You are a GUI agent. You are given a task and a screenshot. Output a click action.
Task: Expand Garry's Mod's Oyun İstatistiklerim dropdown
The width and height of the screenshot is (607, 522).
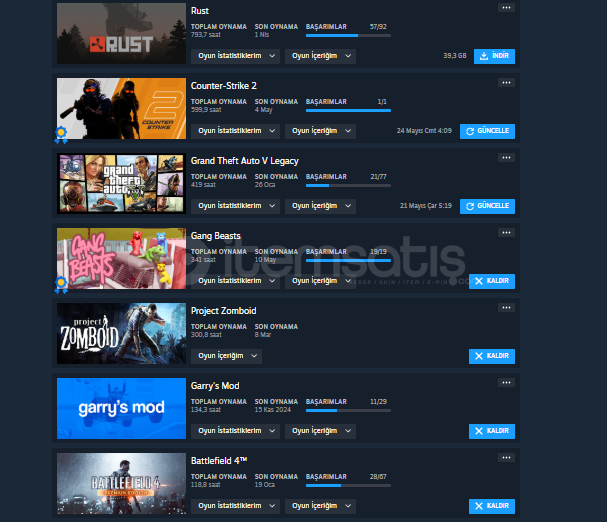235,431
